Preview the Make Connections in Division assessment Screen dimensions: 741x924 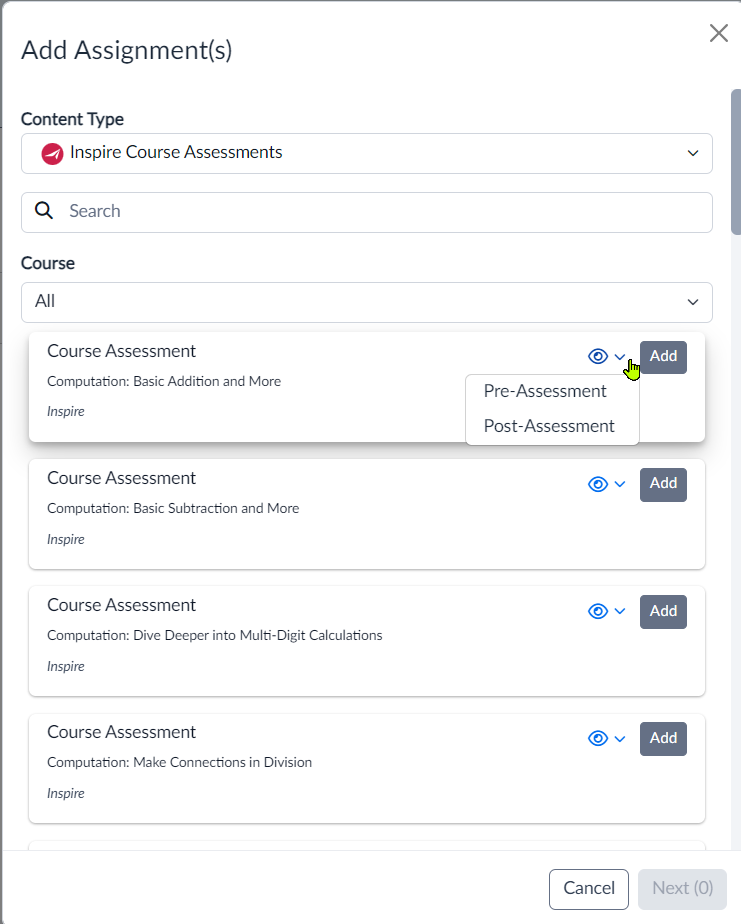[x=598, y=738]
